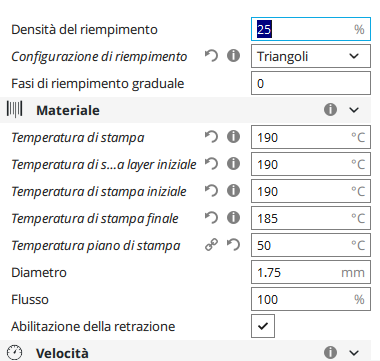This screenshot has height=361, width=380.
Task: Show info for Configurazione di riempimento
Action: [233, 56]
